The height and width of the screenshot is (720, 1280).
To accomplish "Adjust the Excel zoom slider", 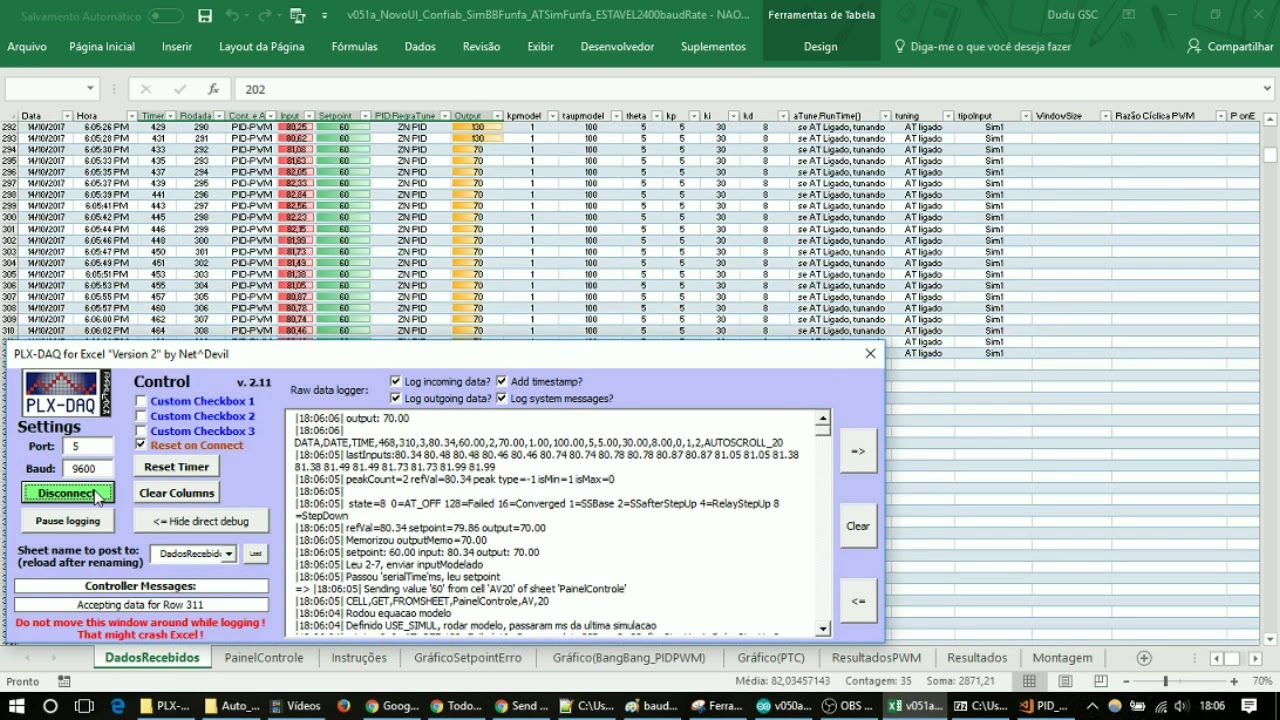I will coord(1165,681).
